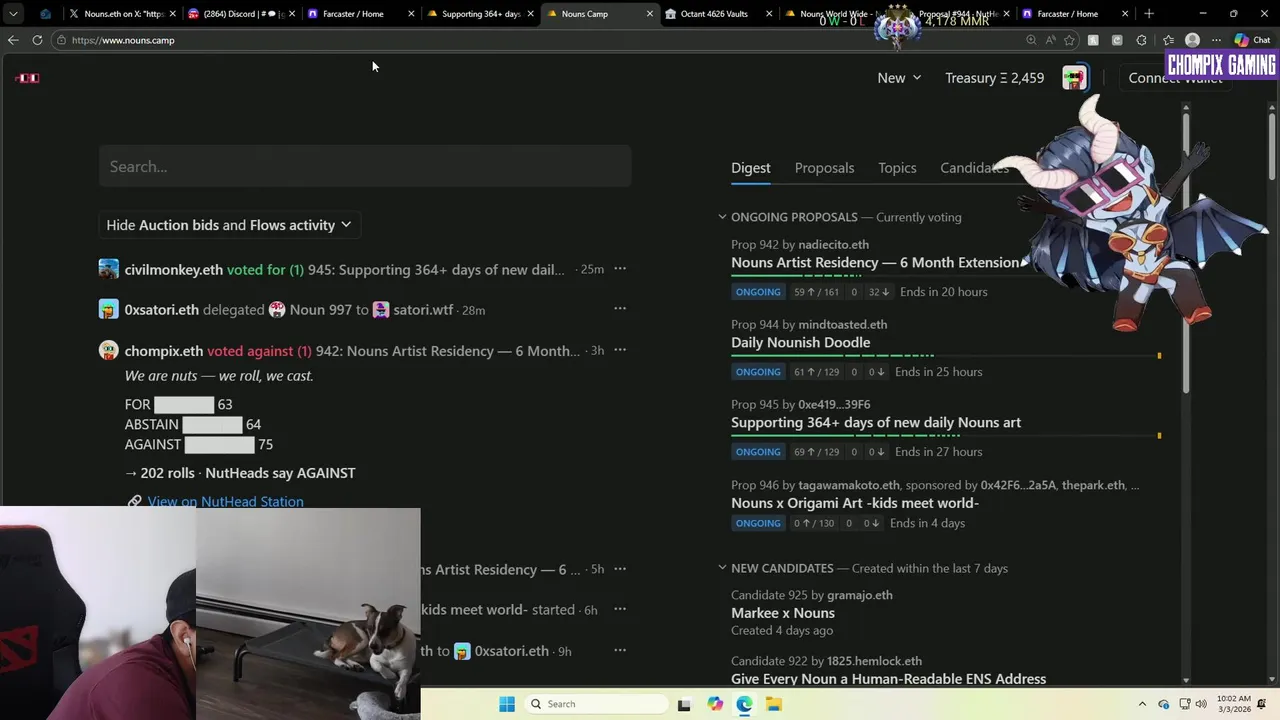Open 1825.hemlock.eth's profile from Candidate 922
The image size is (1280, 720).
[x=874, y=661]
